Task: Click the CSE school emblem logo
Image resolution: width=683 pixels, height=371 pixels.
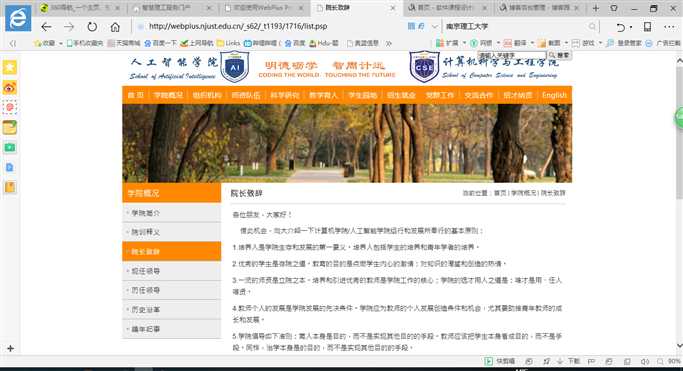Action: pyautogui.click(x=424, y=67)
